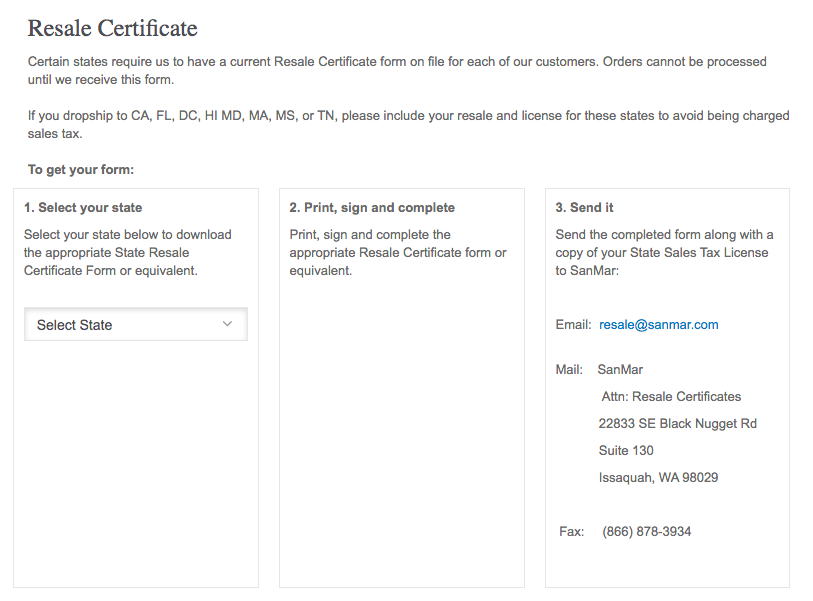The height and width of the screenshot is (601, 813).
Task: Click the "Mail:" label
Action: (x=569, y=369)
